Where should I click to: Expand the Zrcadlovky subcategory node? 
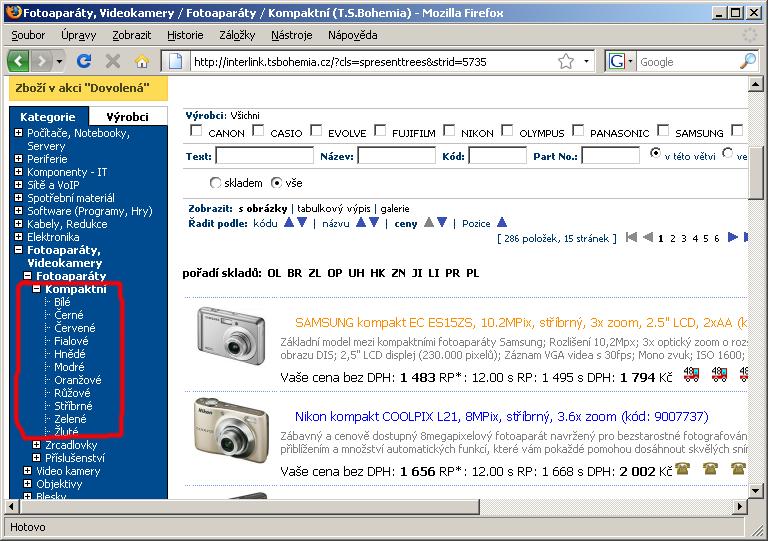click(36, 445)
